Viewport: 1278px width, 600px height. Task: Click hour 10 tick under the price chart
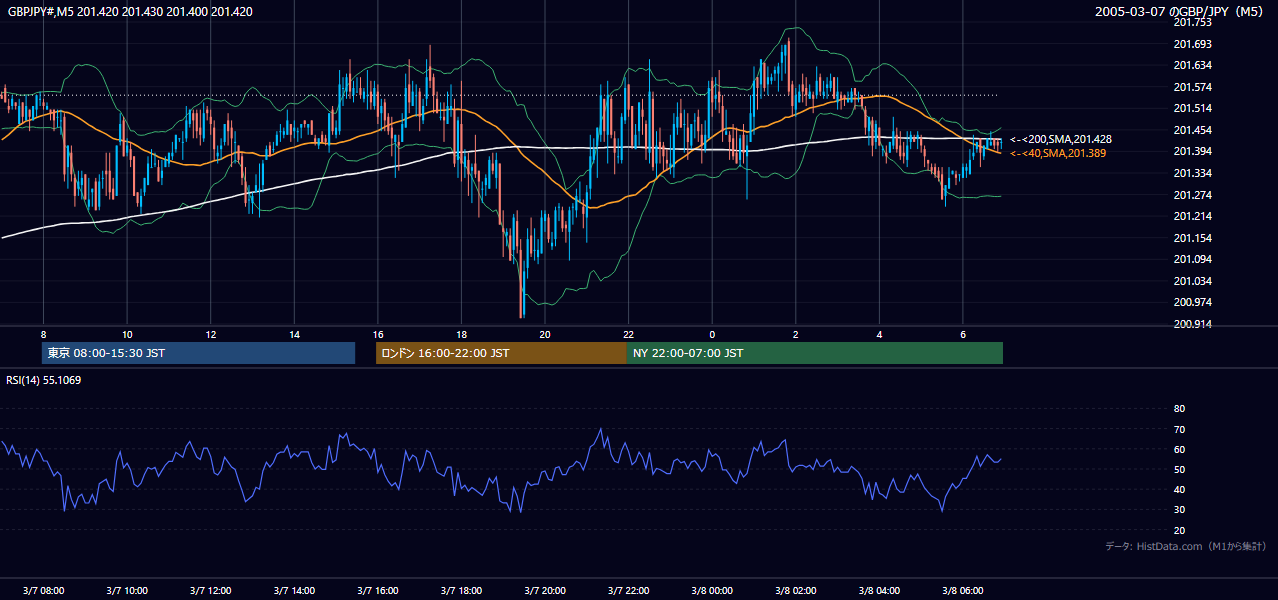[127, 334]
